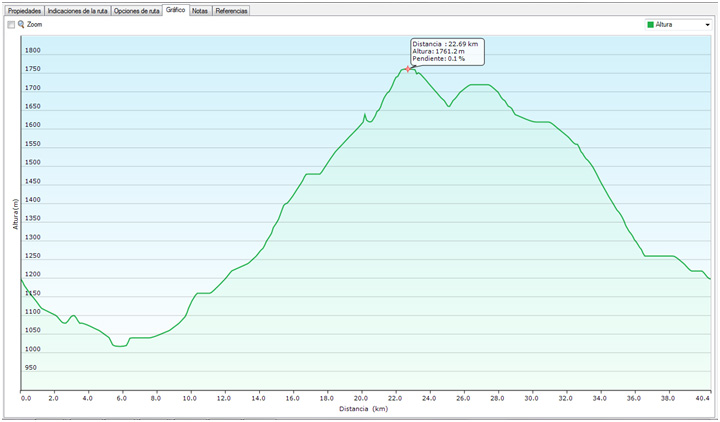Image resolution: width=720 pixels, height=422 pixels.
Task: Switch to the Propiedades tab
Action: [x=25, y=10]
